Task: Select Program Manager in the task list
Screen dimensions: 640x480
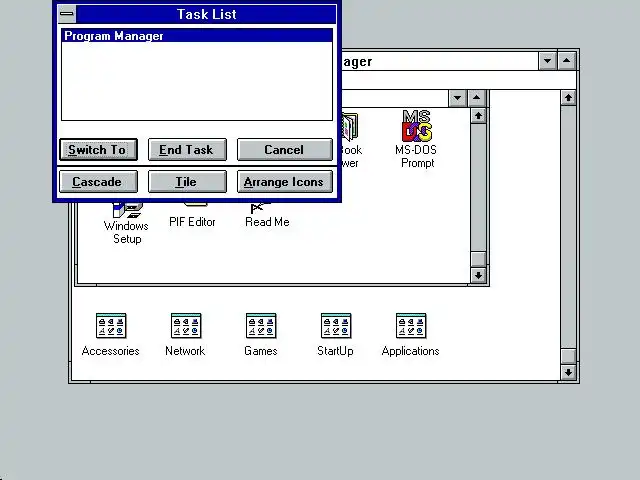Action: coord(197,36)
